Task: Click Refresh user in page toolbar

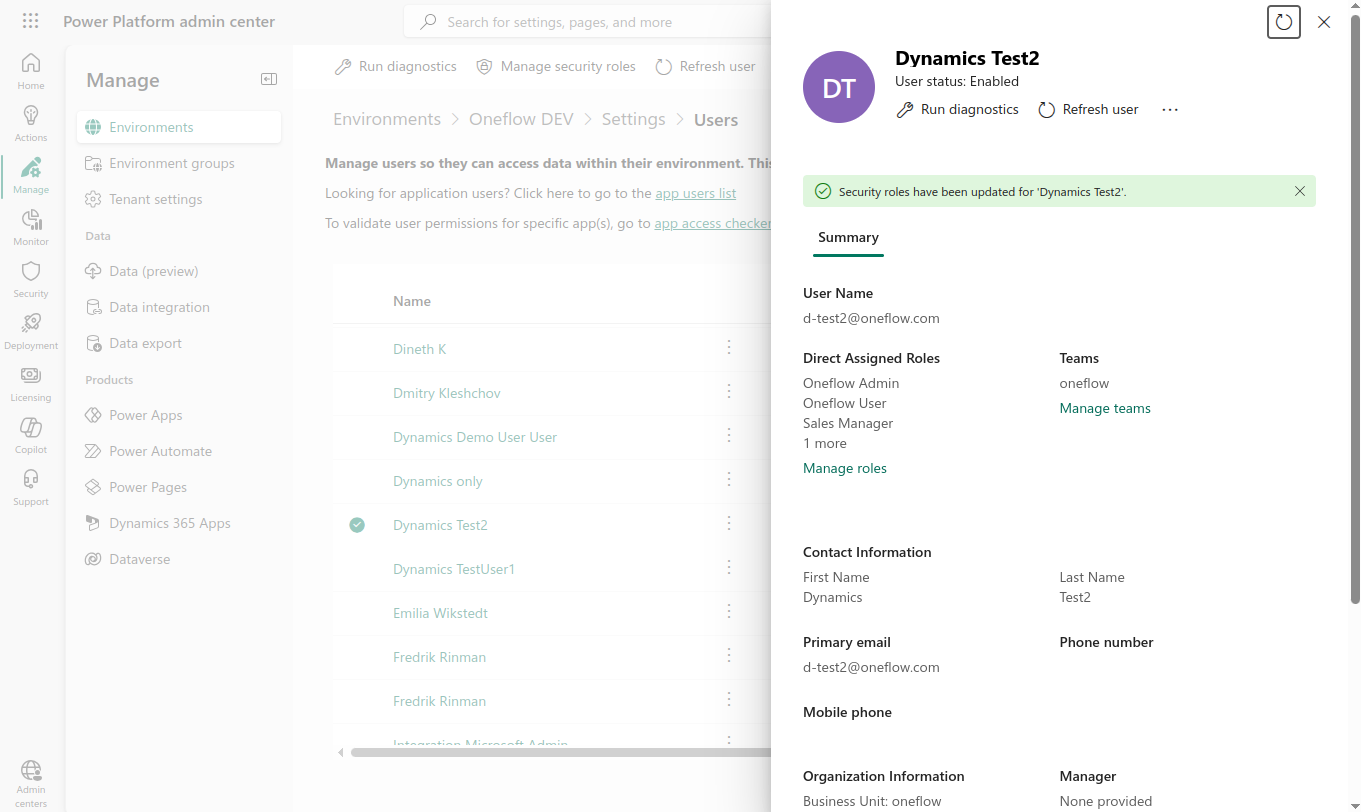Action: (705, 67)
